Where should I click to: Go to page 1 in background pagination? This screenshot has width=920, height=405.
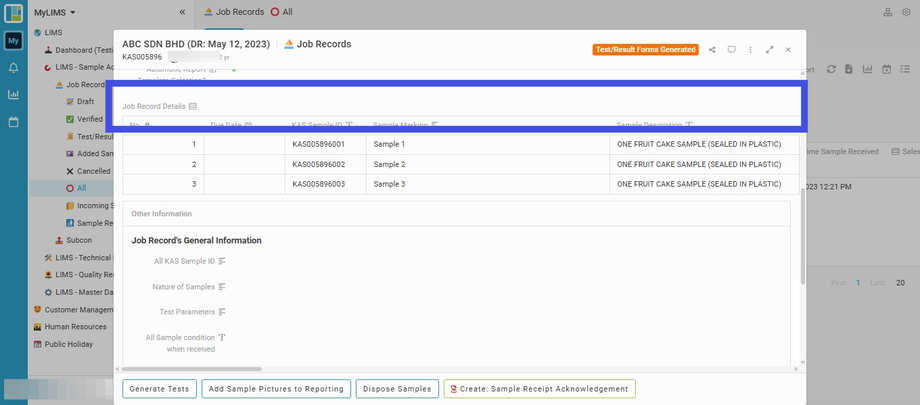click(858, 283)
